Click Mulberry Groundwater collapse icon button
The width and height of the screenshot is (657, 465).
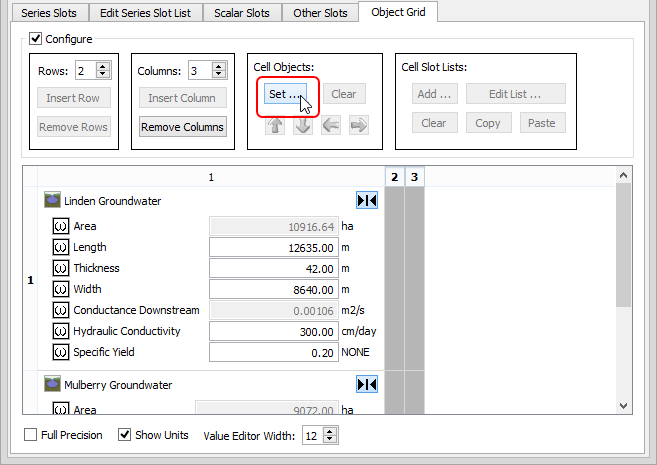[367, 385]
